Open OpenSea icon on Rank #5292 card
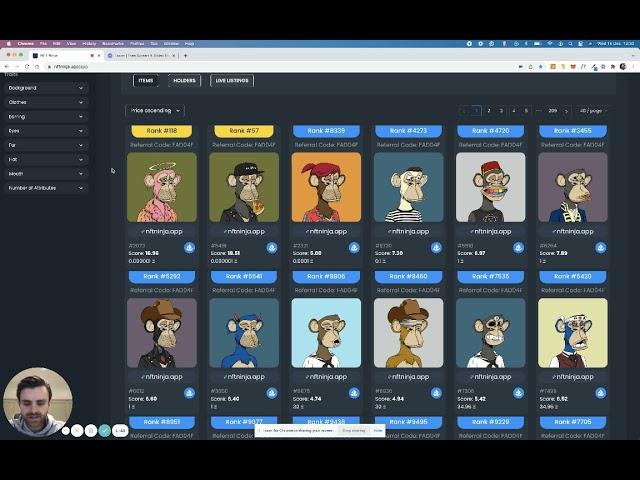Image resolution: width=640 pixels, height=480 pixels. click(189, 393)
